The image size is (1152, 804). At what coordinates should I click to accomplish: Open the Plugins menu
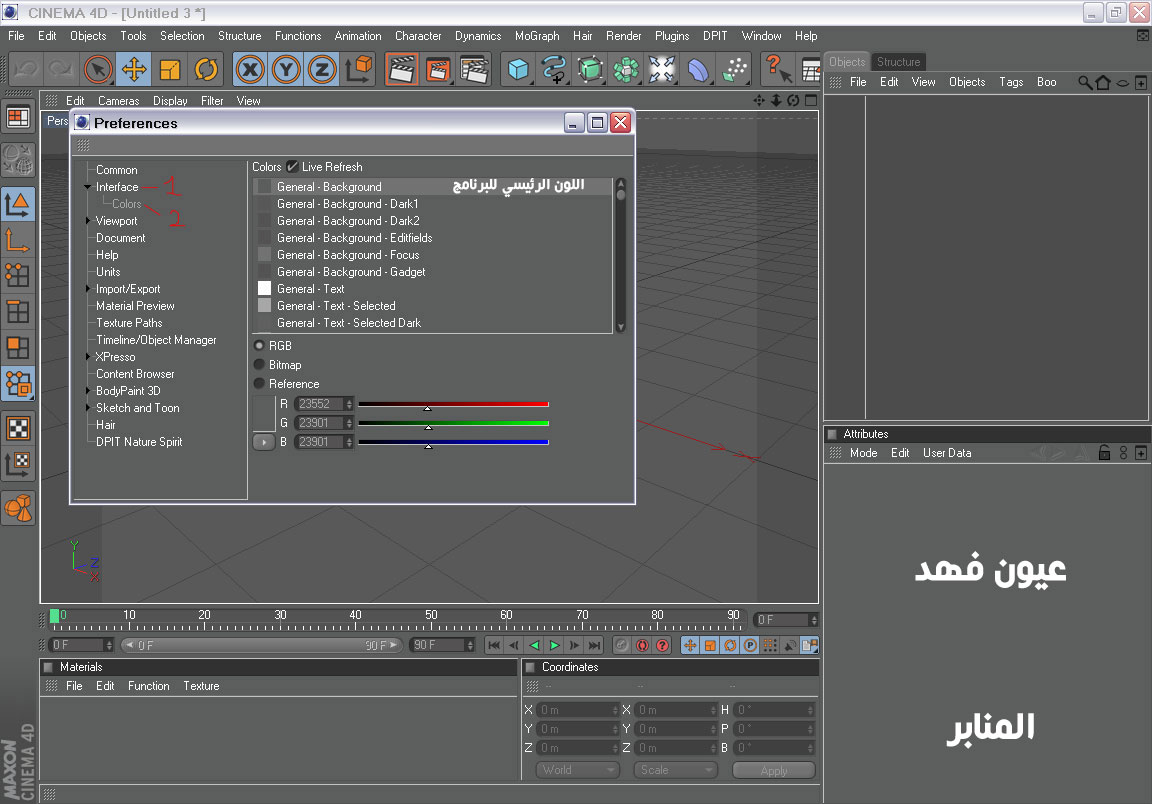pos(672,36)
